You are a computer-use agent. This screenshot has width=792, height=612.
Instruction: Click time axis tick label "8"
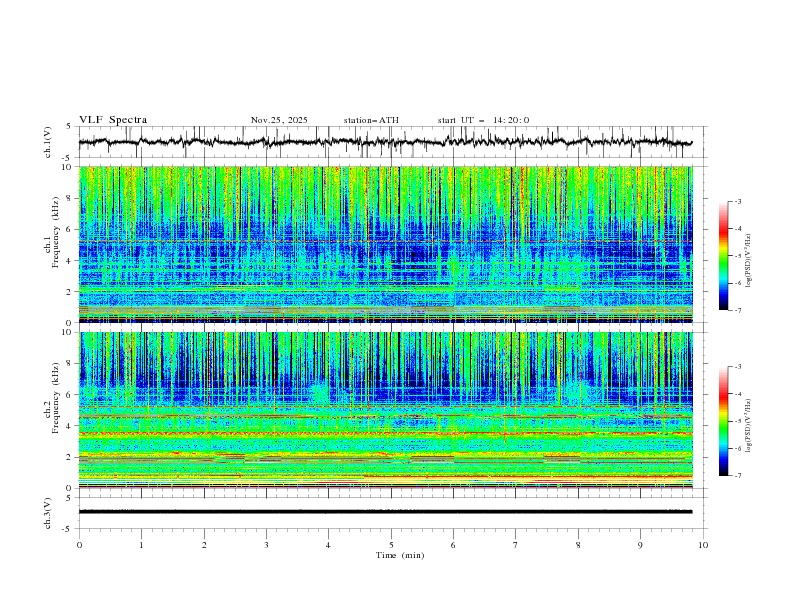(x=578, y=545)
